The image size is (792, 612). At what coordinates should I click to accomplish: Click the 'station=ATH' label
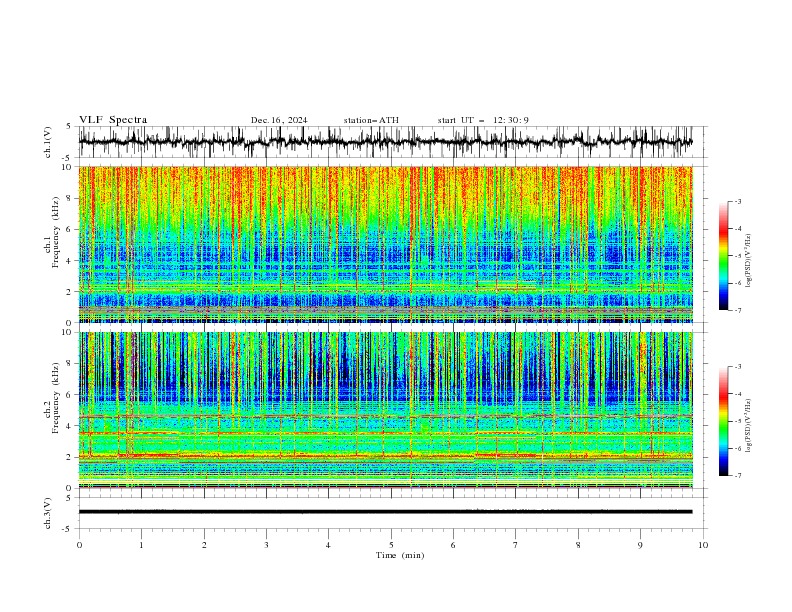tap(371, 120)
